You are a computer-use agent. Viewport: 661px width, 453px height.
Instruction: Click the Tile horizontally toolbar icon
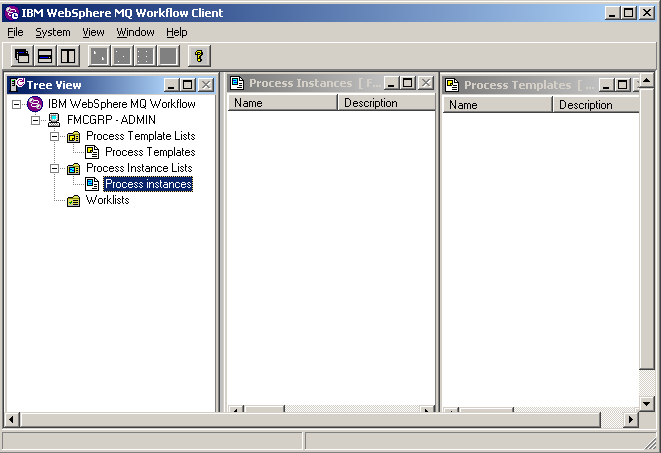[45, 56]
